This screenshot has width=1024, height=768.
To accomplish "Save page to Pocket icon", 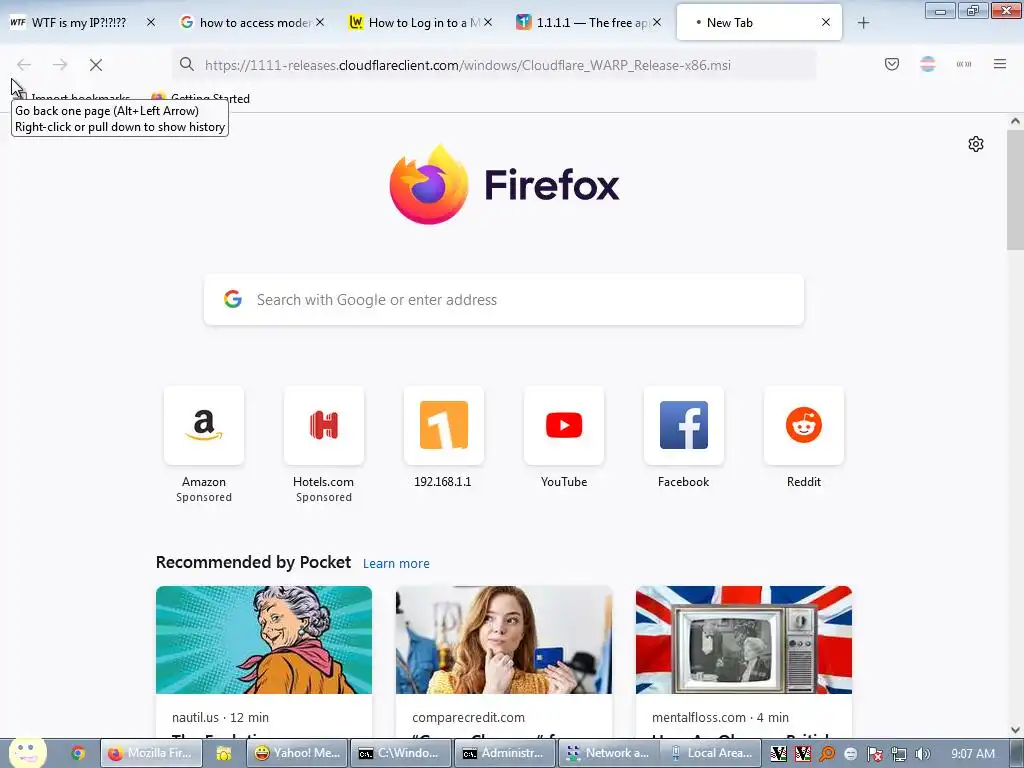I will 891,64.
